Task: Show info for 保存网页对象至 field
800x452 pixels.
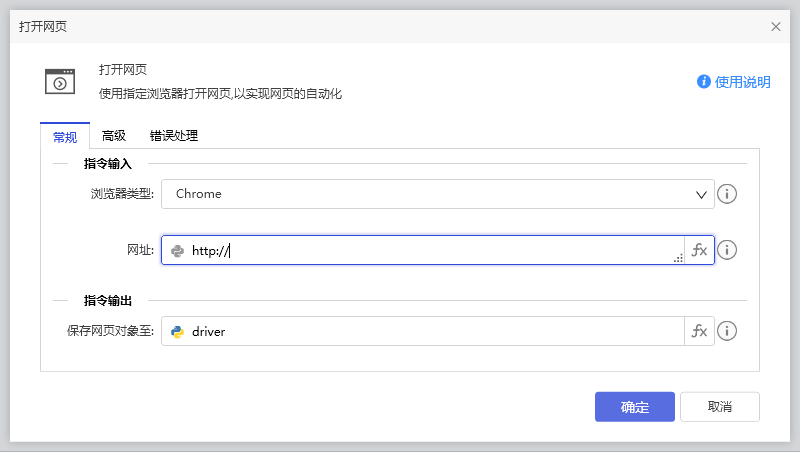Action: click(x=728, y=331)
